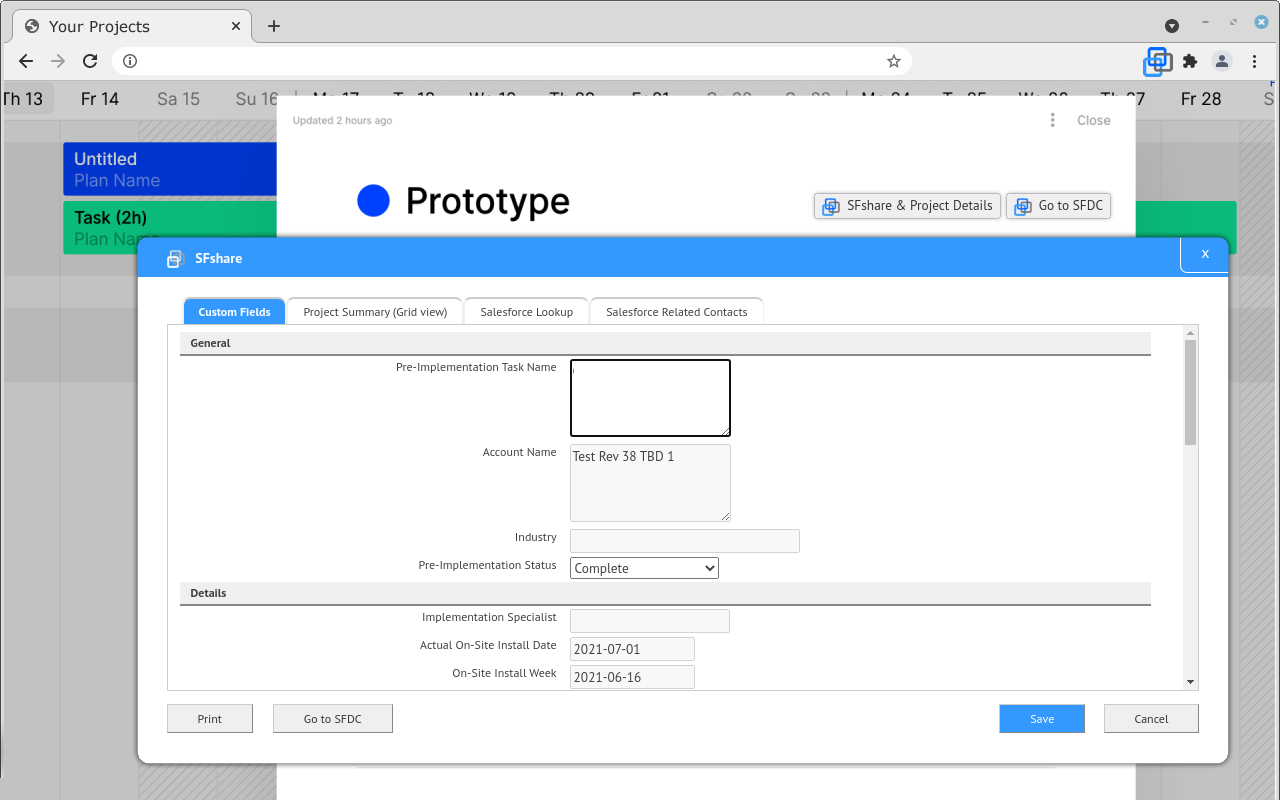Screen dimensions: 1280x800
Task: Open Project Summary (Grid view) tab
Action: [375, 312]
